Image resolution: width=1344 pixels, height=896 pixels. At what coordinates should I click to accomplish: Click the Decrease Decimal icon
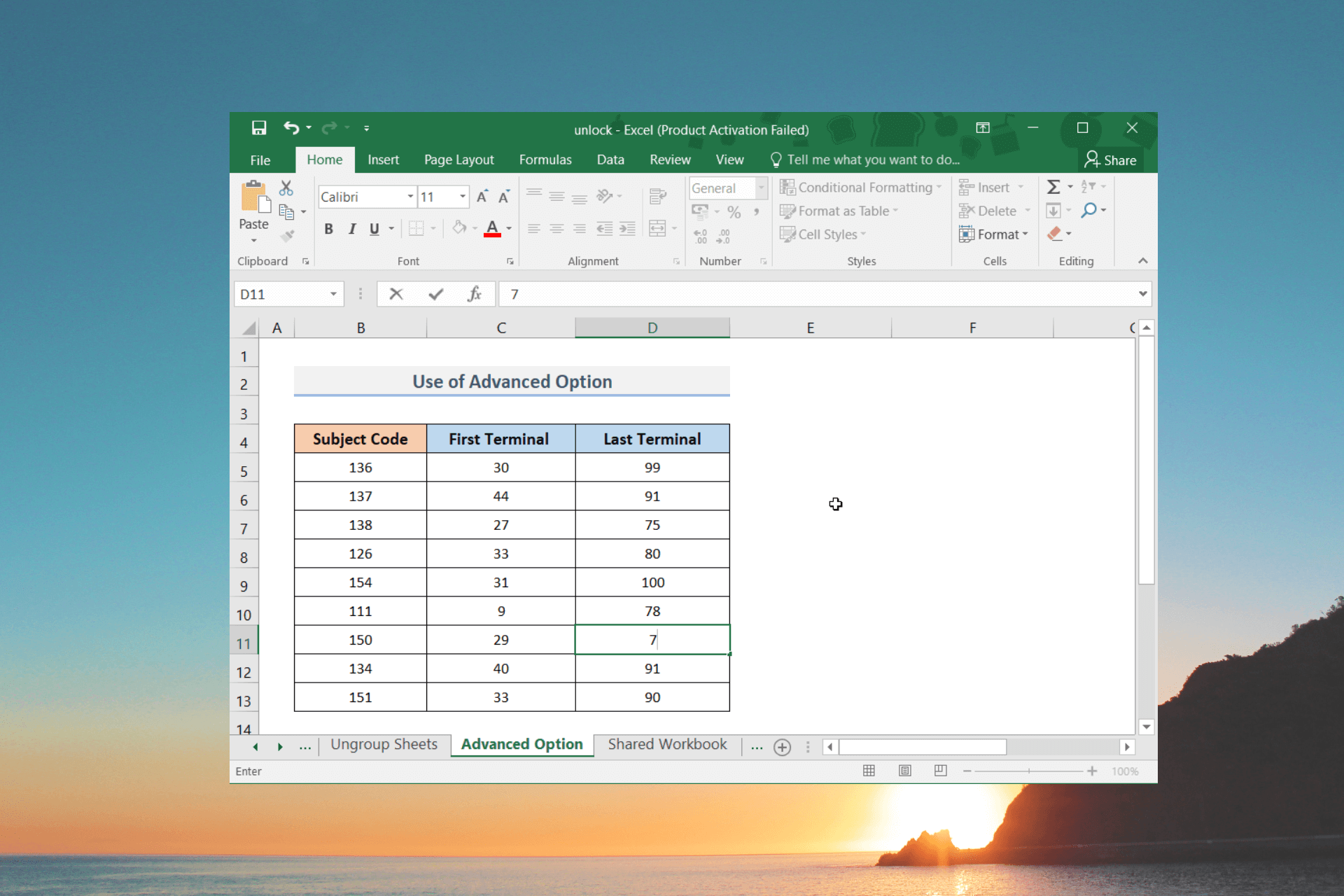click(x=723, y=236)
